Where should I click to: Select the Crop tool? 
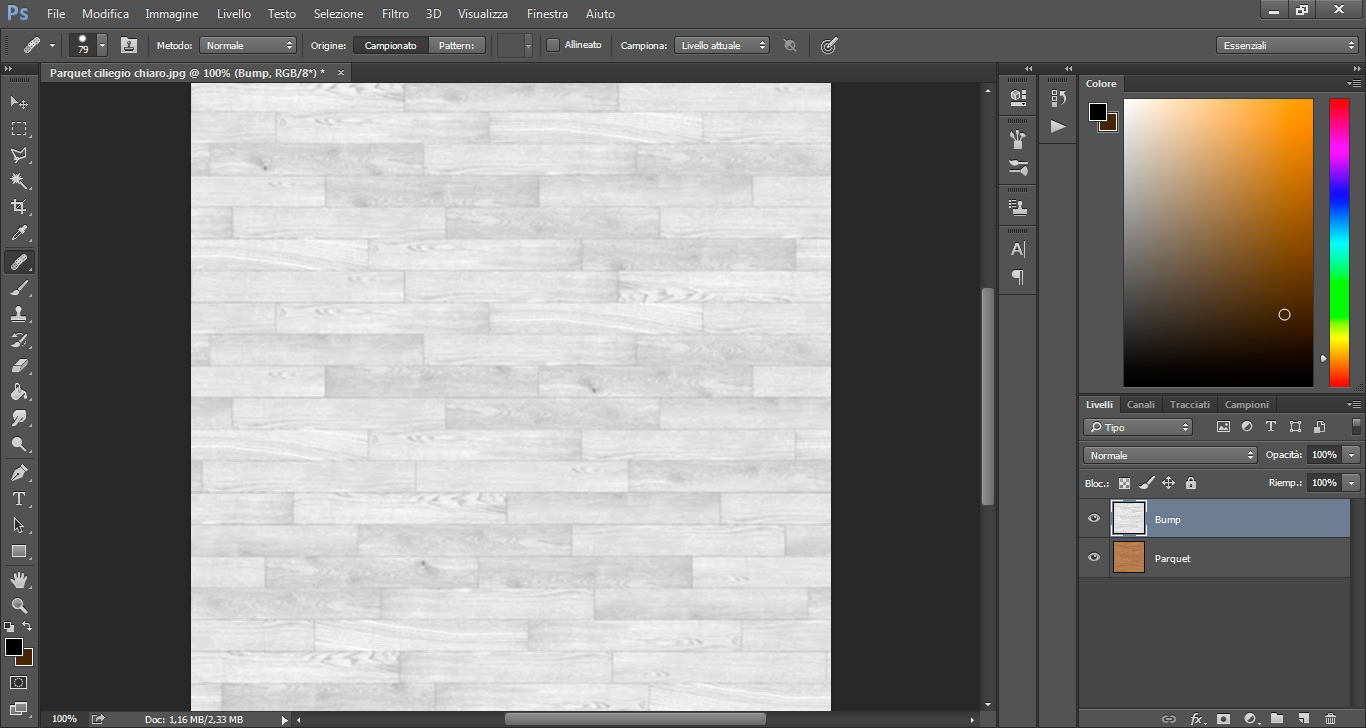point(19,207)
